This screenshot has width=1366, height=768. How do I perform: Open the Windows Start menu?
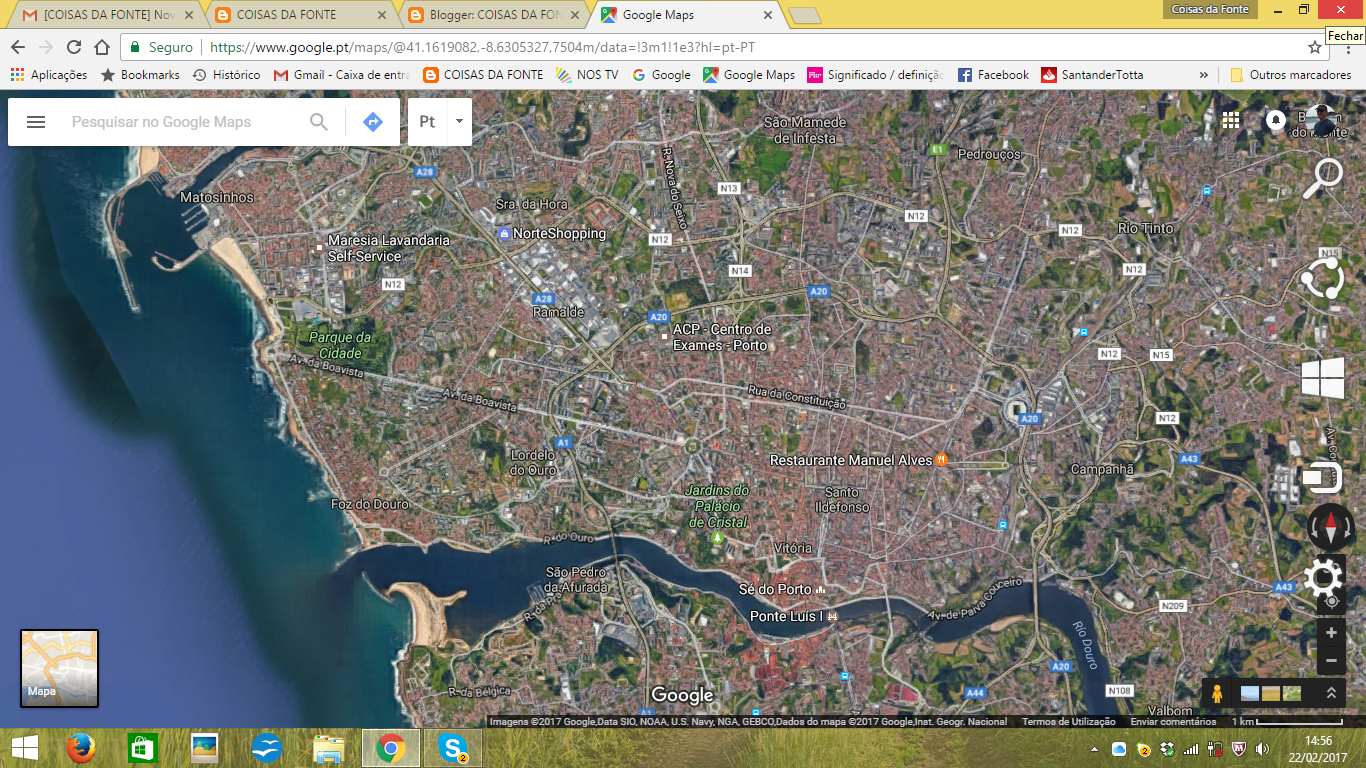pos(24,748)
